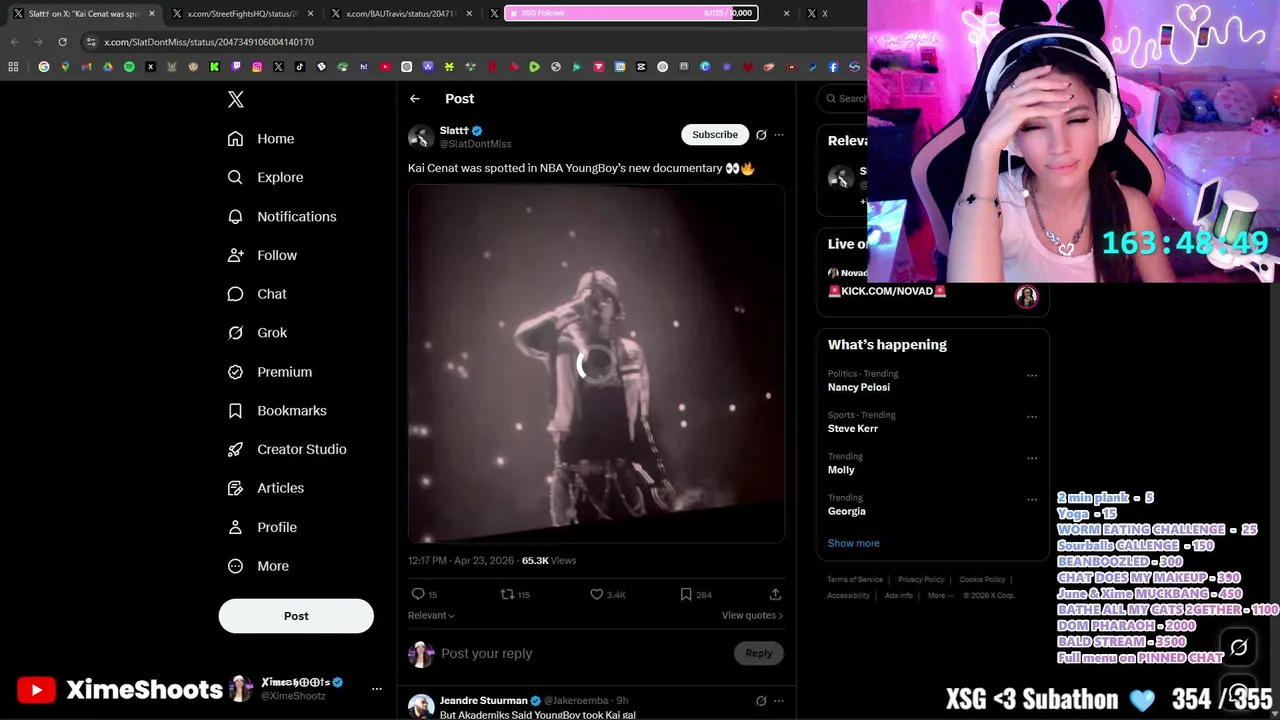Open Notifications in the X sidebar
The width and height of the screenshot is (1280, 720).
tap(282, 216)
